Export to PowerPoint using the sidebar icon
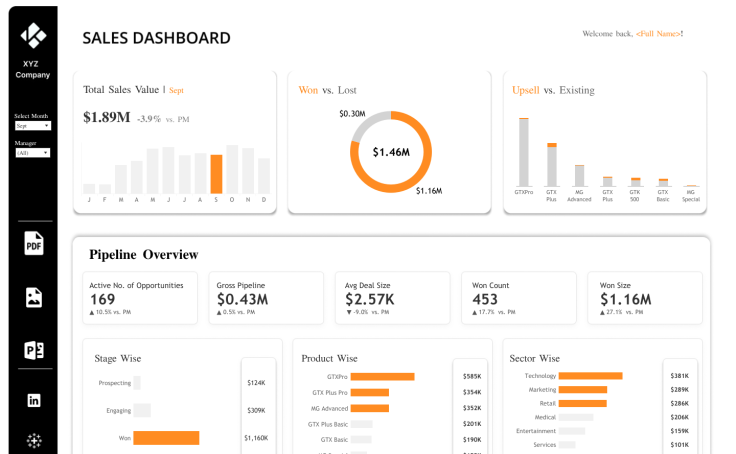Screen dimensions: 736x454 (x=34, y=350)
